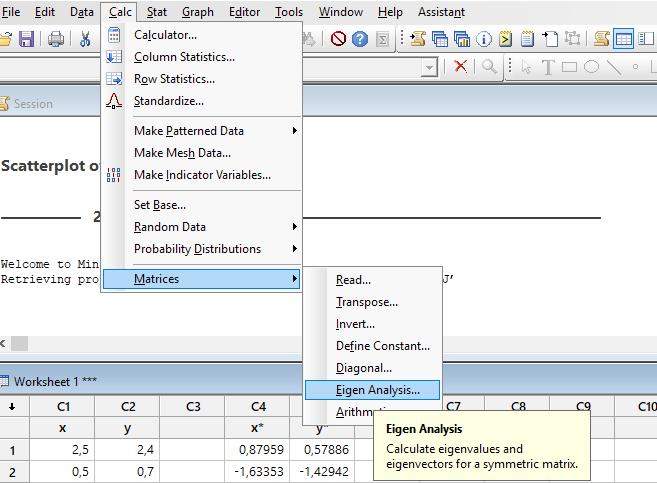Select the line drawing tool
This screenshot has height=483, width=657.
click(614, 67)
